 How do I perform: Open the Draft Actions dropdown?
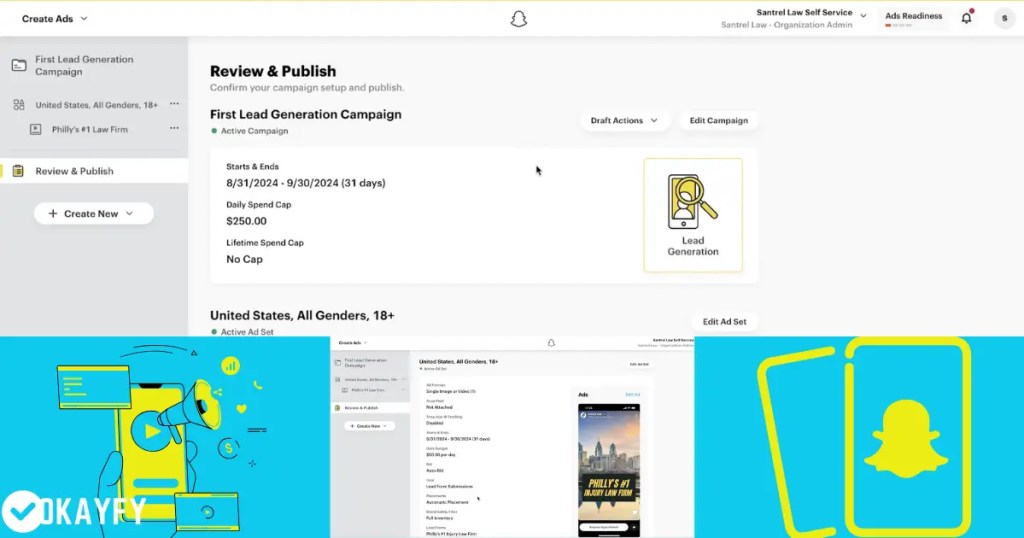coord(624,121)
